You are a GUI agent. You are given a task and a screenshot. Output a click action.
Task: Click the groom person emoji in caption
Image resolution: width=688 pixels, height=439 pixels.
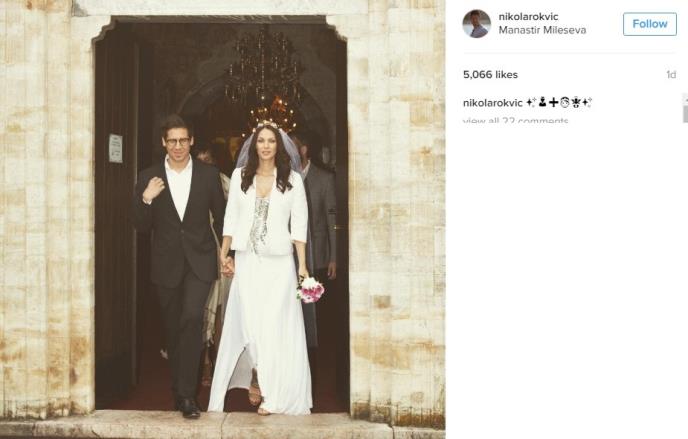pyautogui.click(x=542, y=103)
